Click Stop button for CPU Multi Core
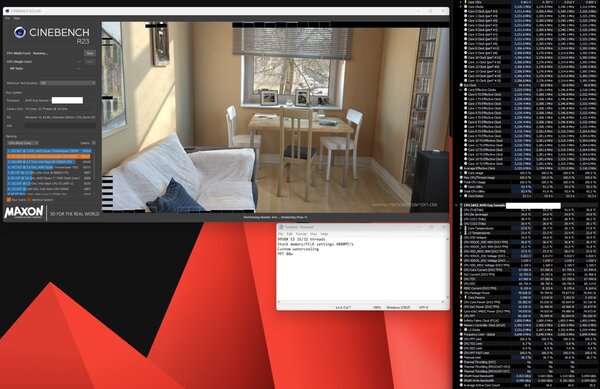The height and width of the screenshot is (389, 600). pyautogui.click(x=90, y=53)
